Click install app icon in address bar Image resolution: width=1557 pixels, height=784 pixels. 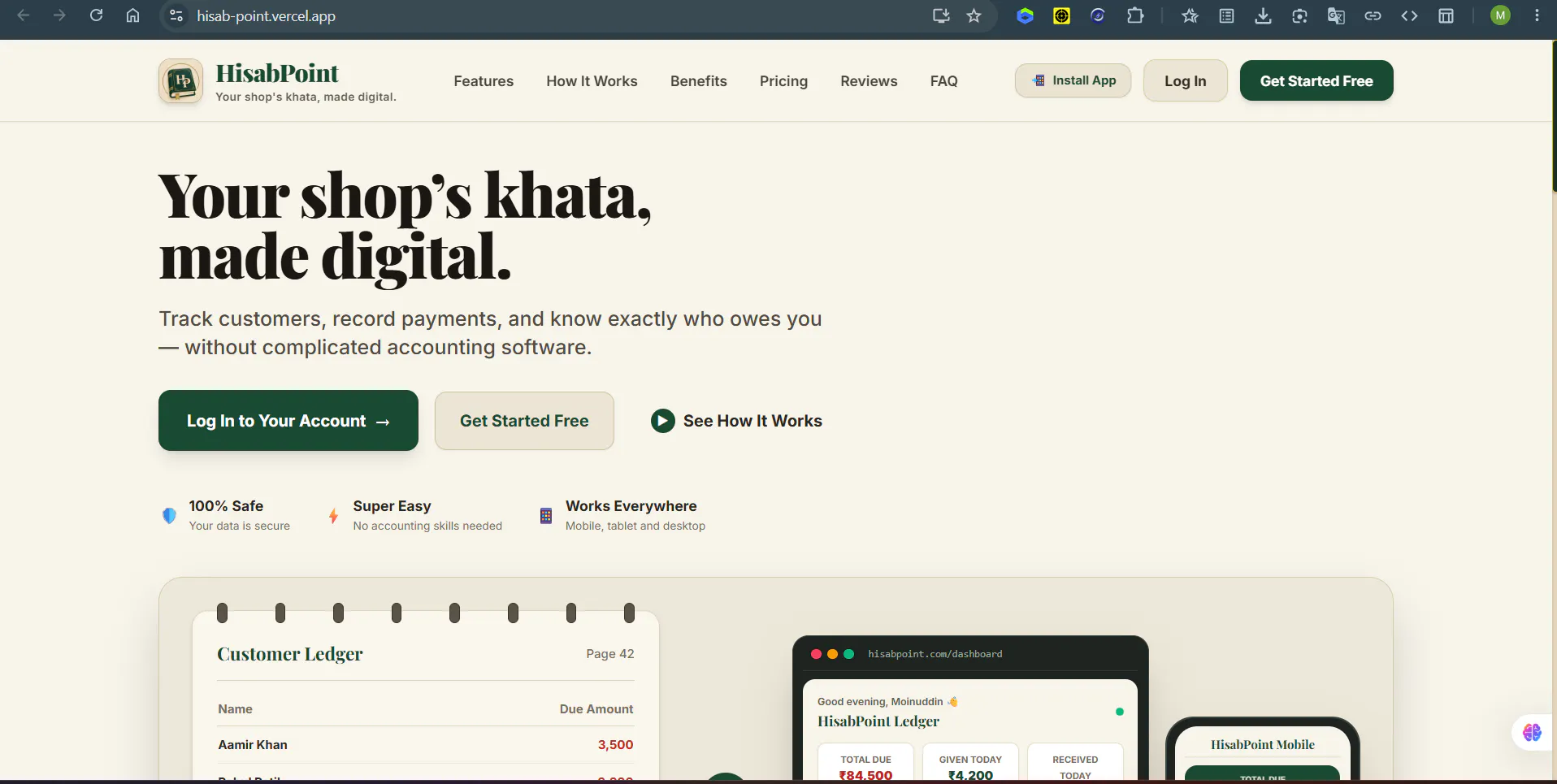tap(941, 15)
